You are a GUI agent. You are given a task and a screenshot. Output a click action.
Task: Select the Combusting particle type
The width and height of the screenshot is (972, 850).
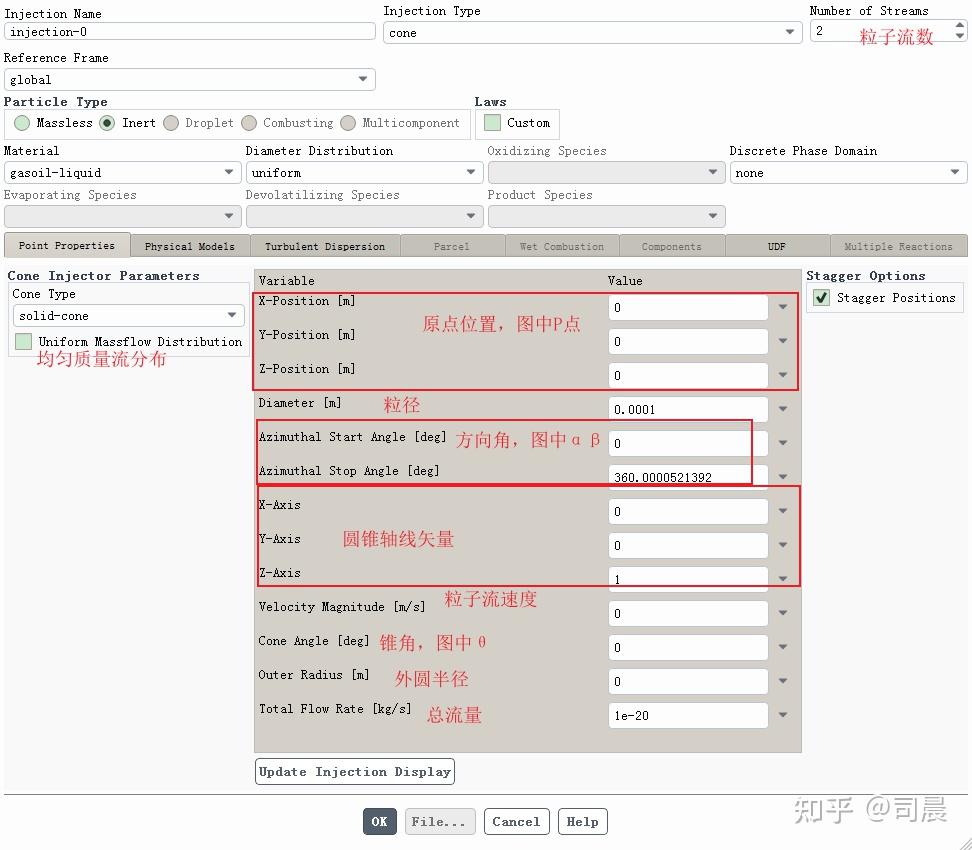249,123
